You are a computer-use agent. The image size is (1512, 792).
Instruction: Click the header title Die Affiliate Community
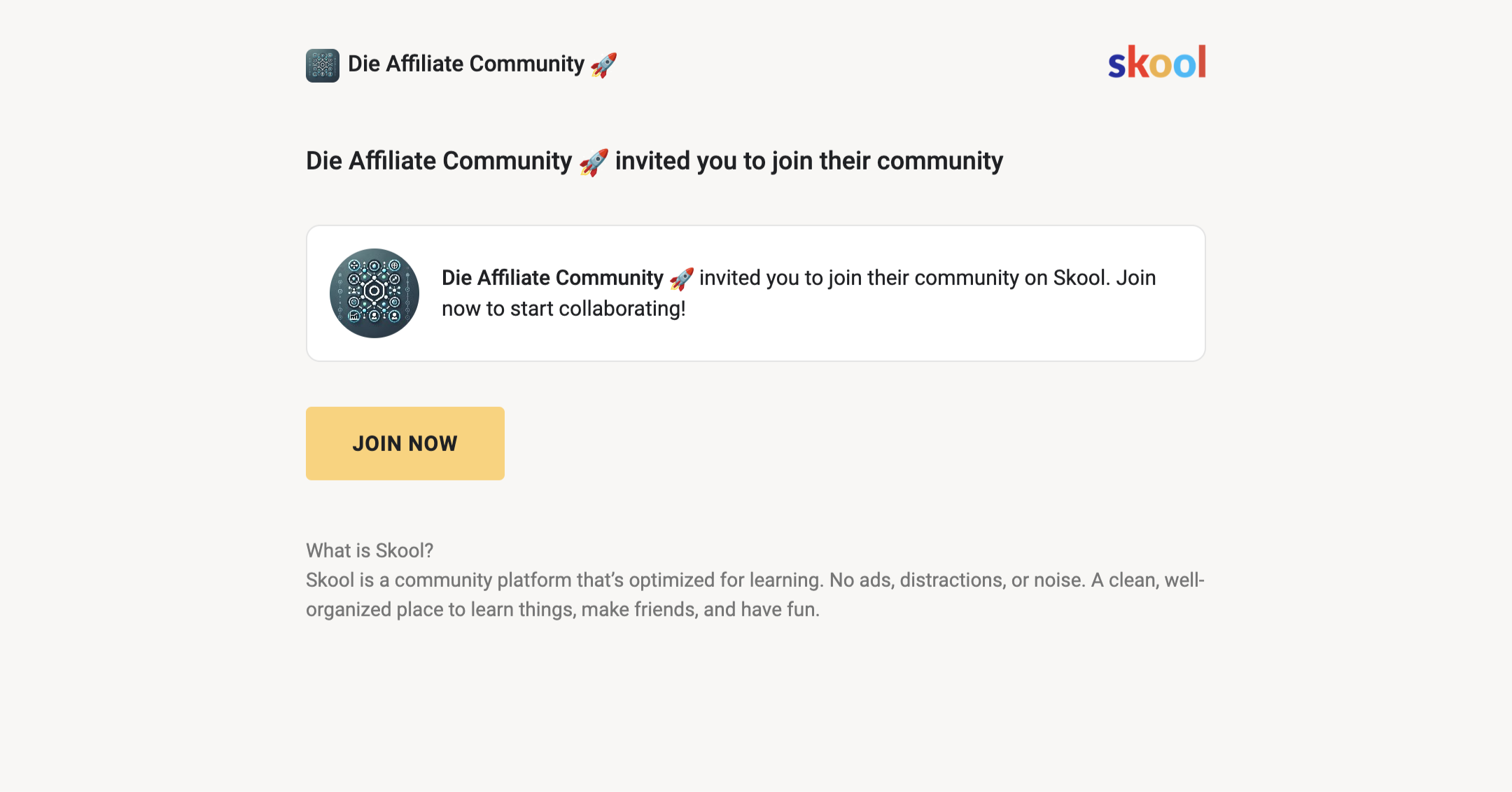coord(466,64)
